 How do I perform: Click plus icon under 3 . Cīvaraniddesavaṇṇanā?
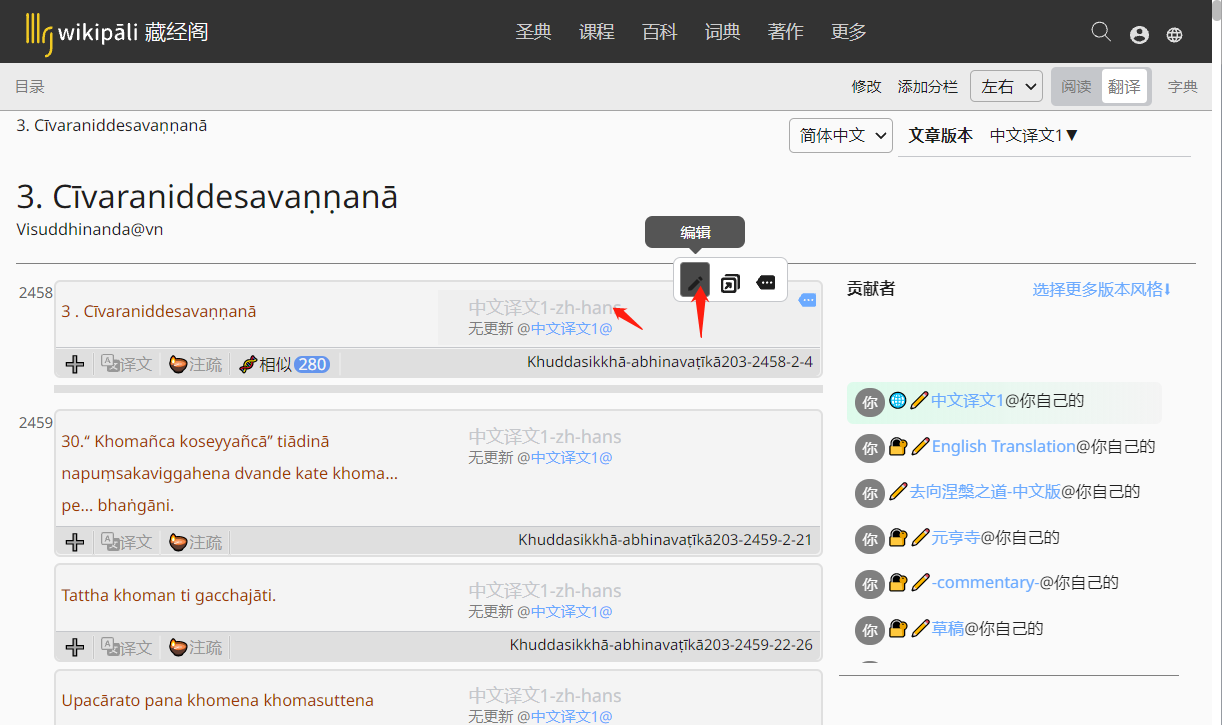coord(75,364)
